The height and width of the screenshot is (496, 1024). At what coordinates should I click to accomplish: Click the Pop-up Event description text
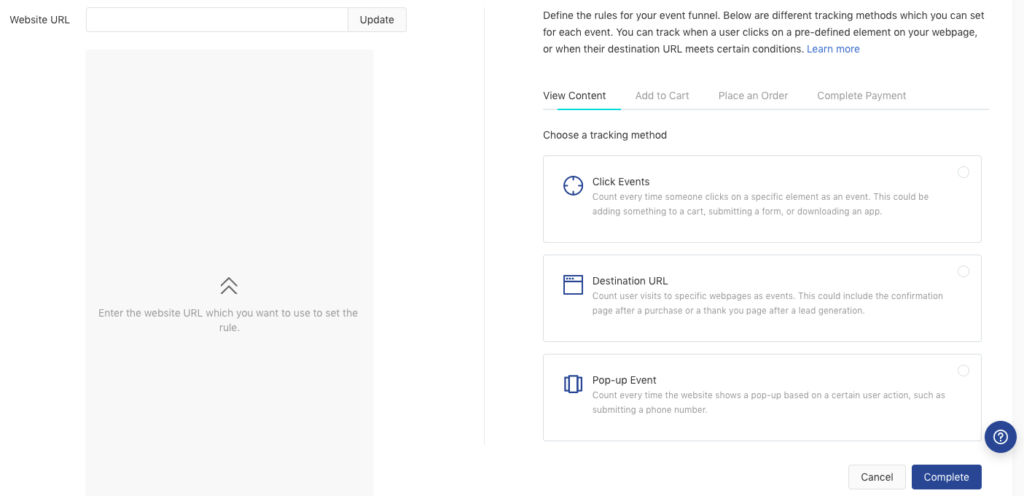pyautogui.click(x=769, y=403)
